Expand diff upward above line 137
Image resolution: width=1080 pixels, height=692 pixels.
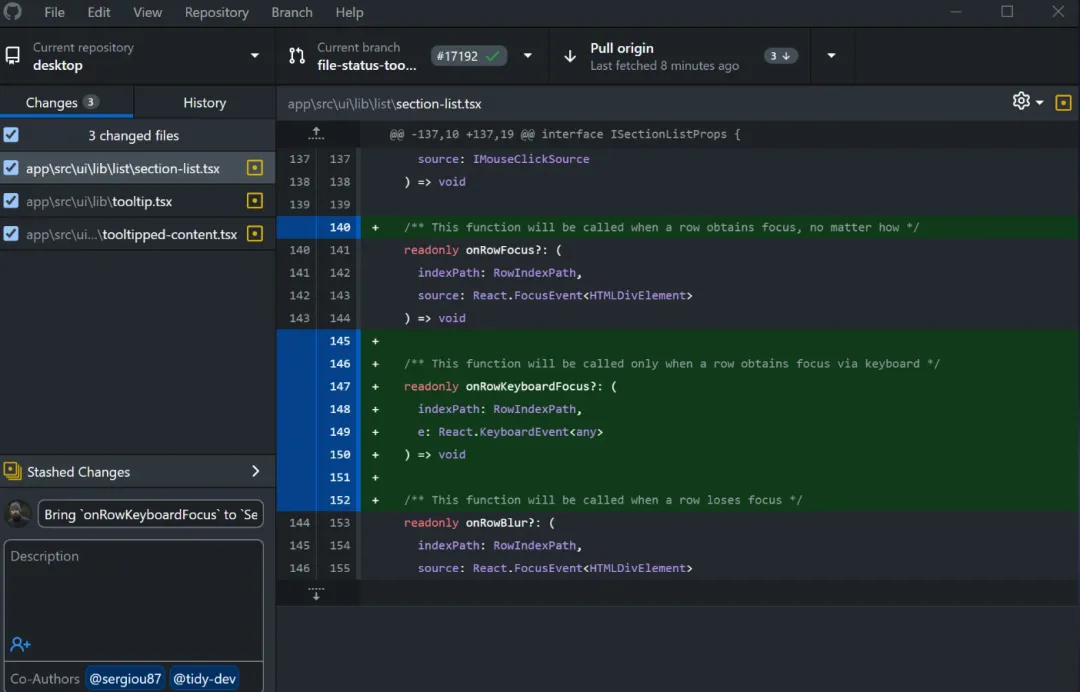click(316, 134)
